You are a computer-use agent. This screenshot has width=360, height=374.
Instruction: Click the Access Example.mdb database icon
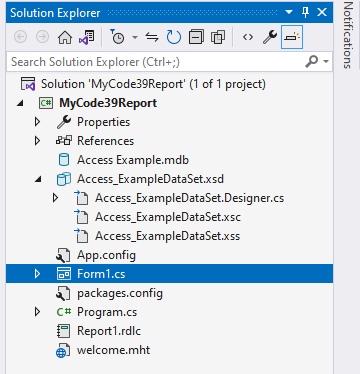tap(64, 160)
